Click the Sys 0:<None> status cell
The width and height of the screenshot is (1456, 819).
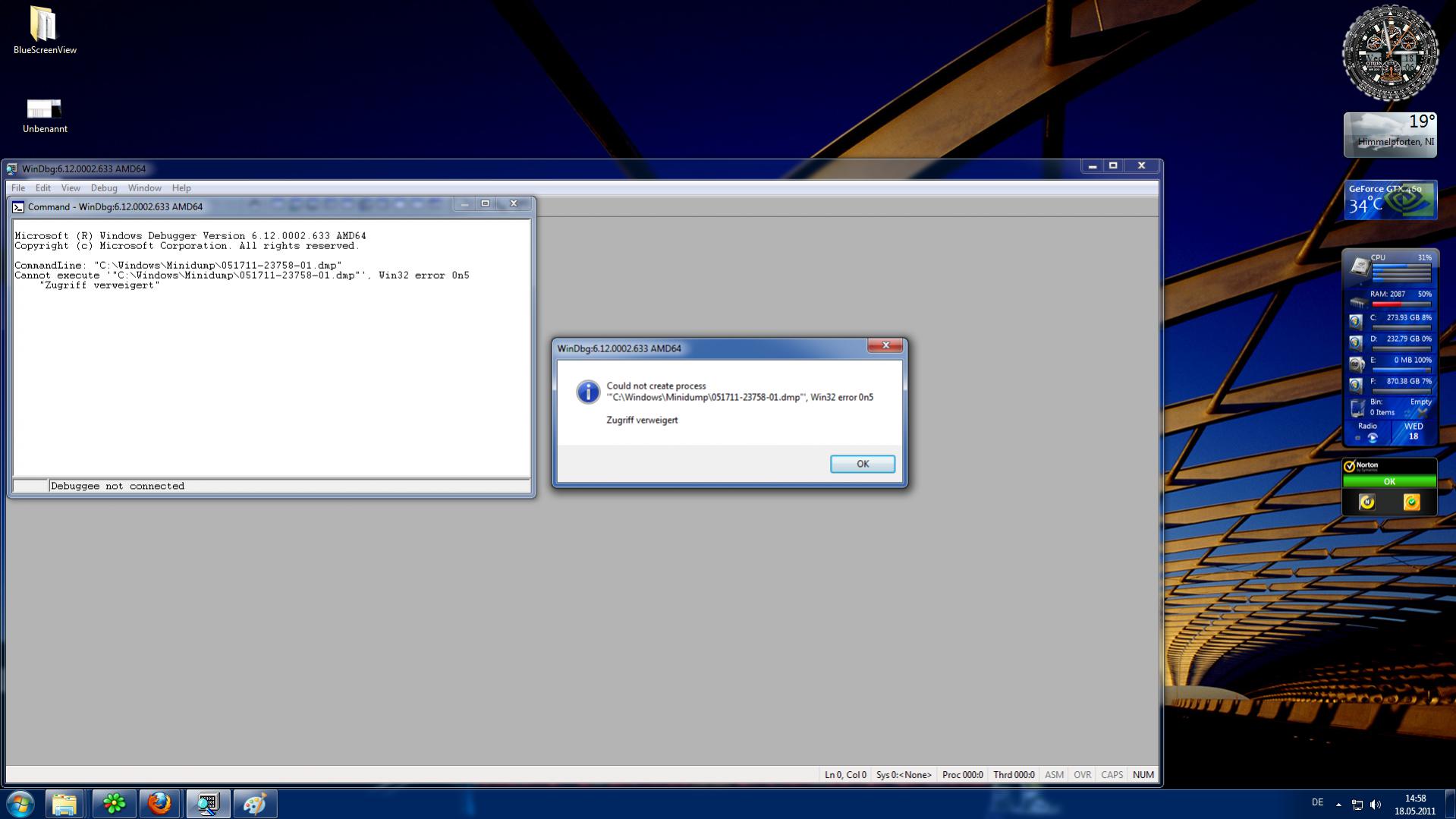pos(904,775)
